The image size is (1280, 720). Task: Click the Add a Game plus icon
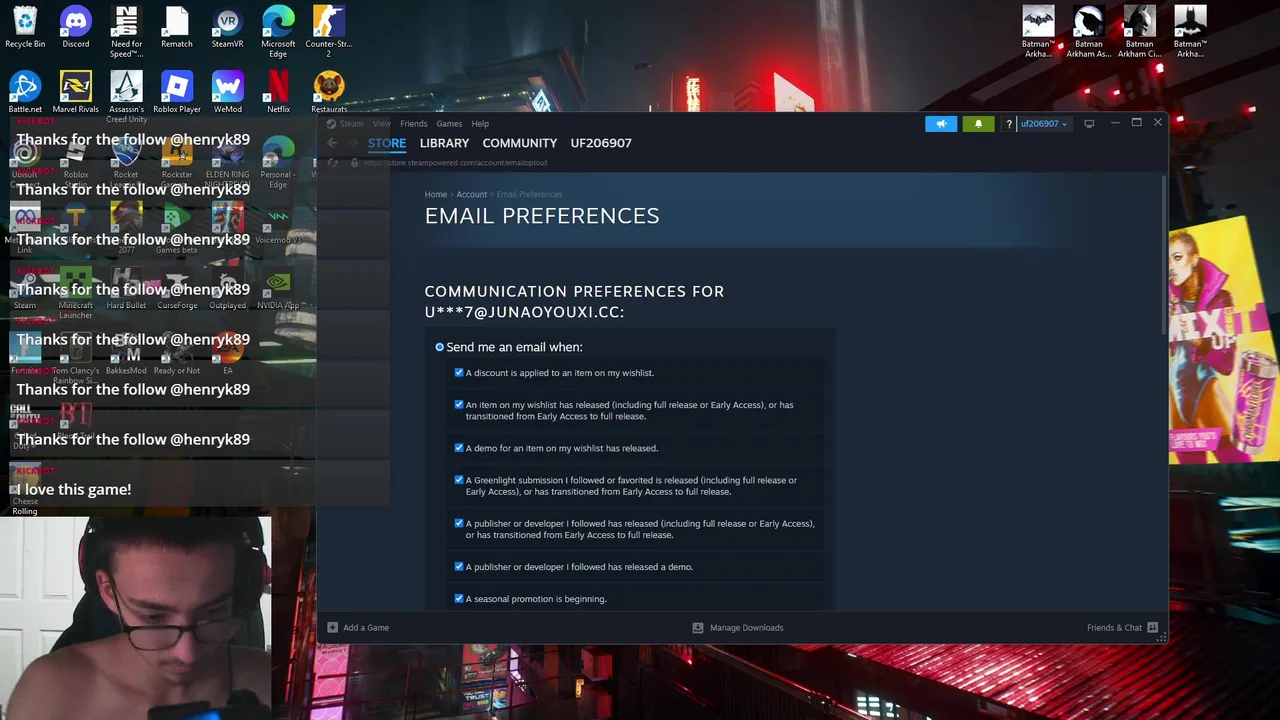tap(333, 627)
